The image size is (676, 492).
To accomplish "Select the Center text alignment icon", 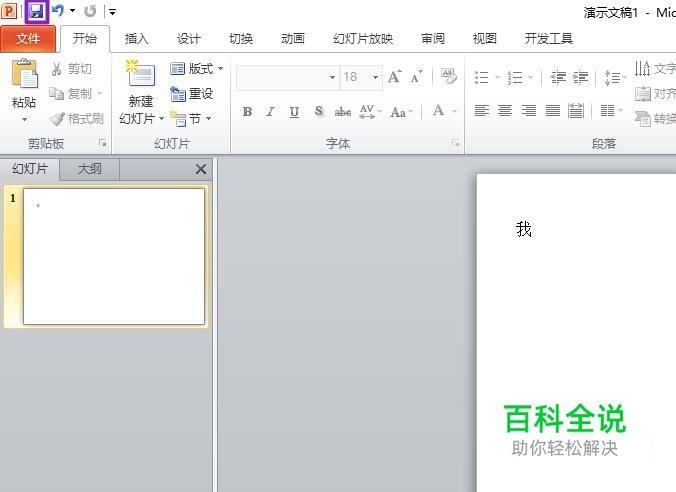I will 505,111.
